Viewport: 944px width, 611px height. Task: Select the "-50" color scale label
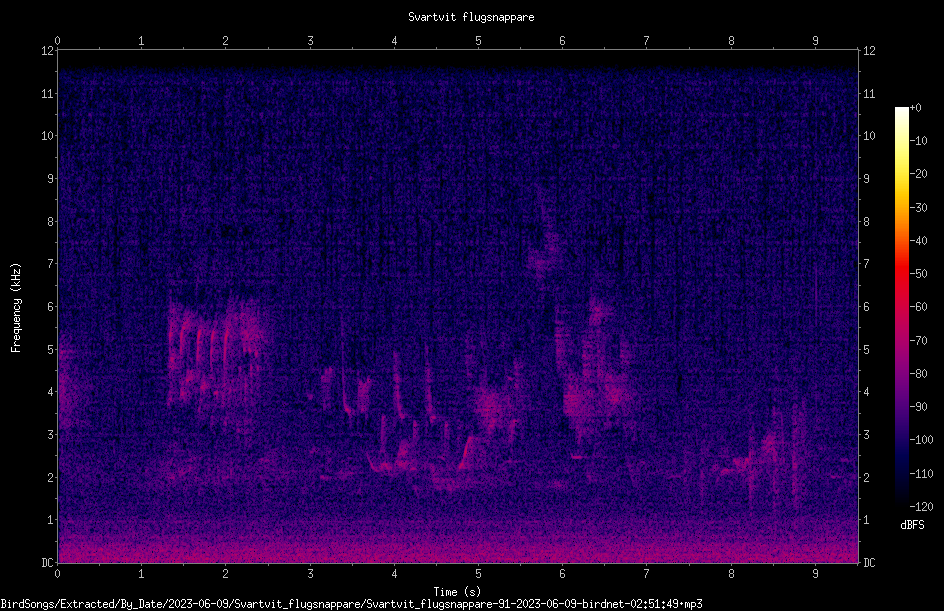(x=918, y=274)
